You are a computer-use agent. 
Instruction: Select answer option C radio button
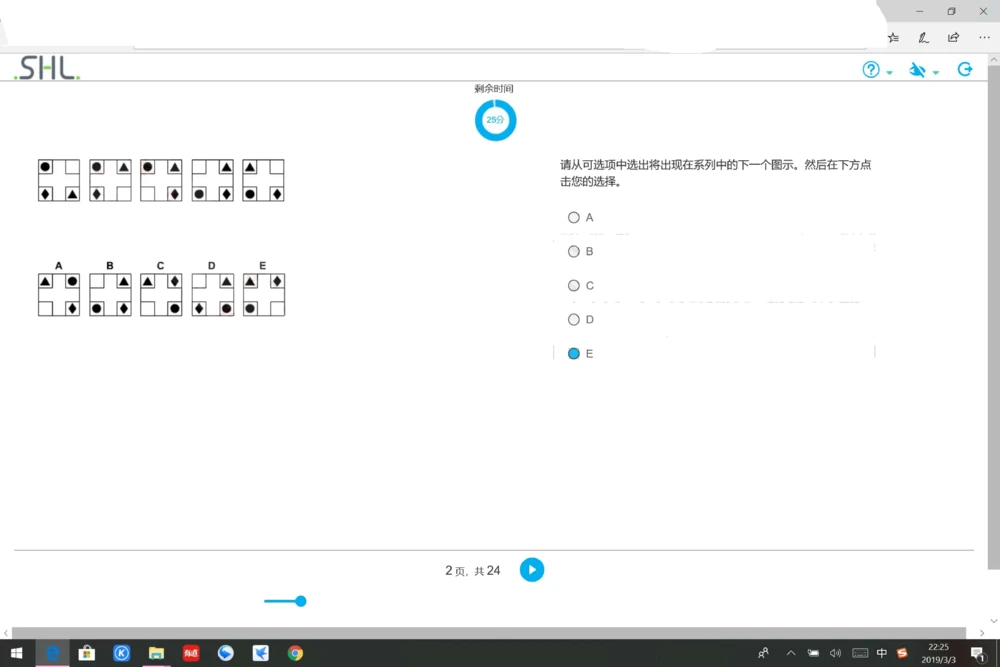pyautogui.click(x=574, y=285)
